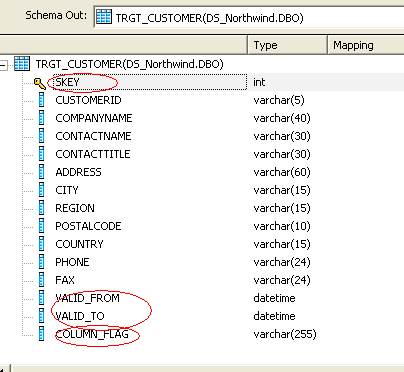Select the POSTALCODE column
Viewport: 404px width, 372px height.
(88, 226)
